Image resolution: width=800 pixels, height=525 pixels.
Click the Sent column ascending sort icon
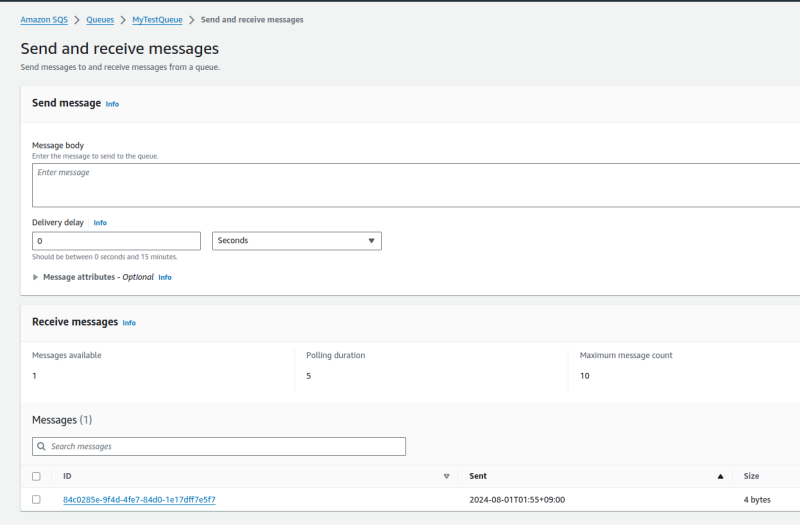[x=720, y=476]
